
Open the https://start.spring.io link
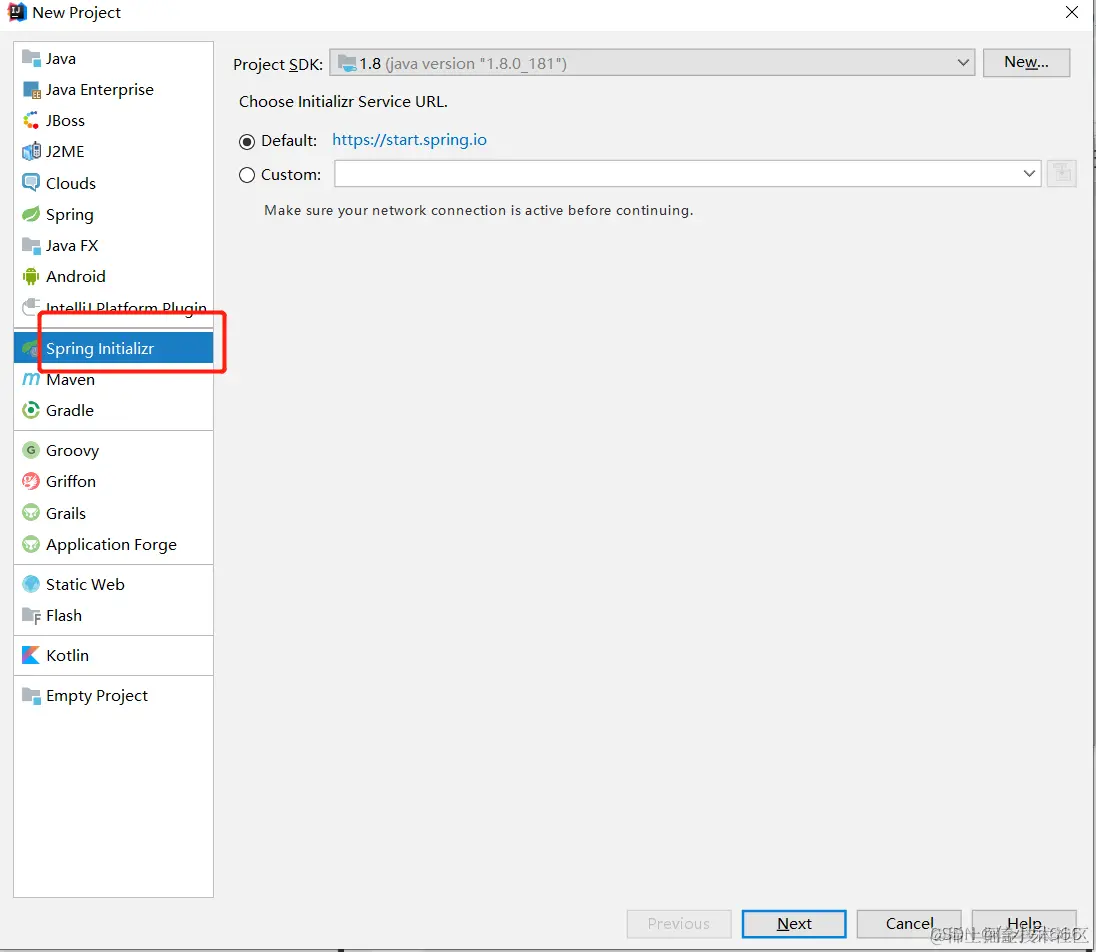pos(409,140)
